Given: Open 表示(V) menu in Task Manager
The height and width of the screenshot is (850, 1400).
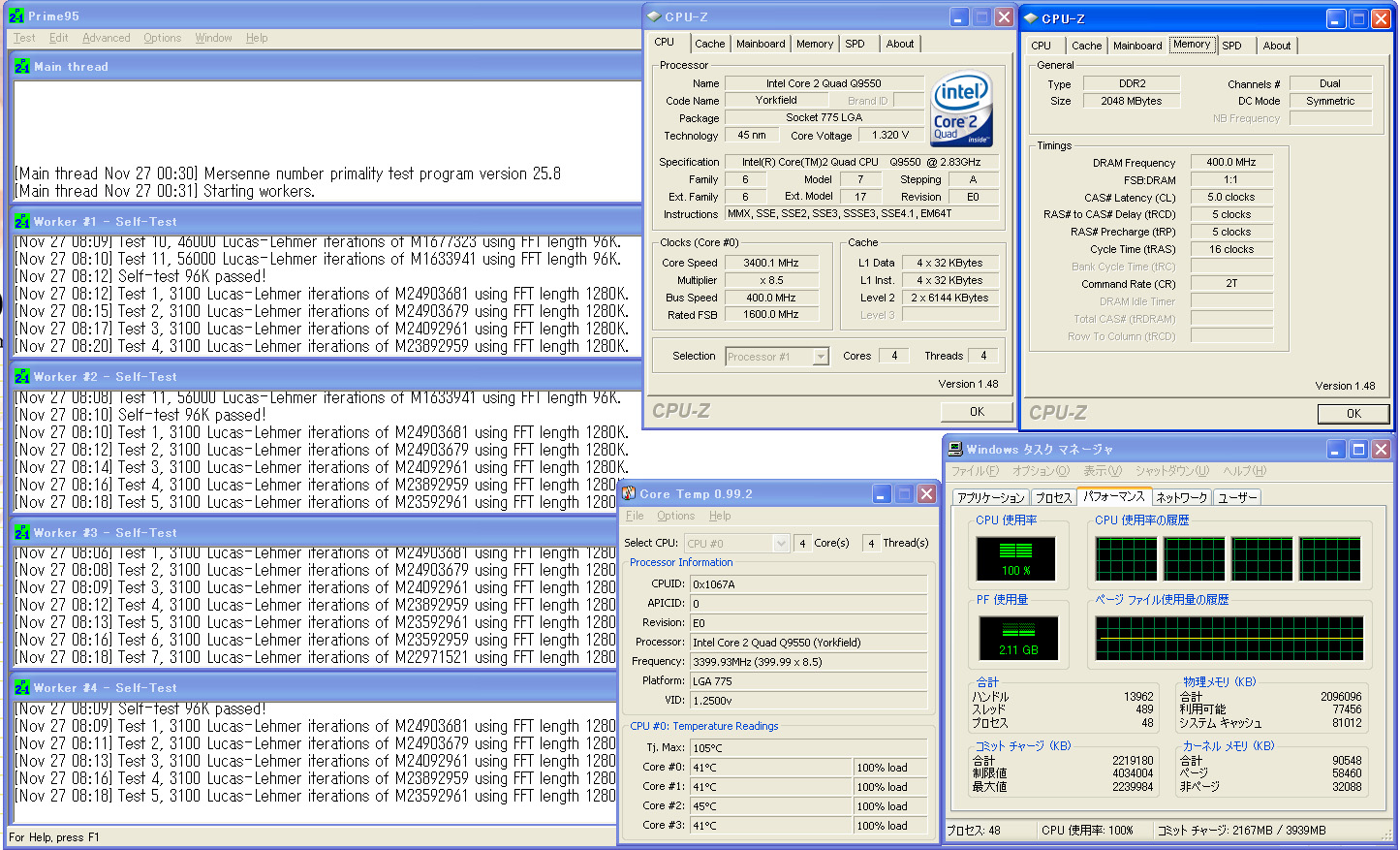Looking at the screenshot, I should click(x=1103, y=471).
